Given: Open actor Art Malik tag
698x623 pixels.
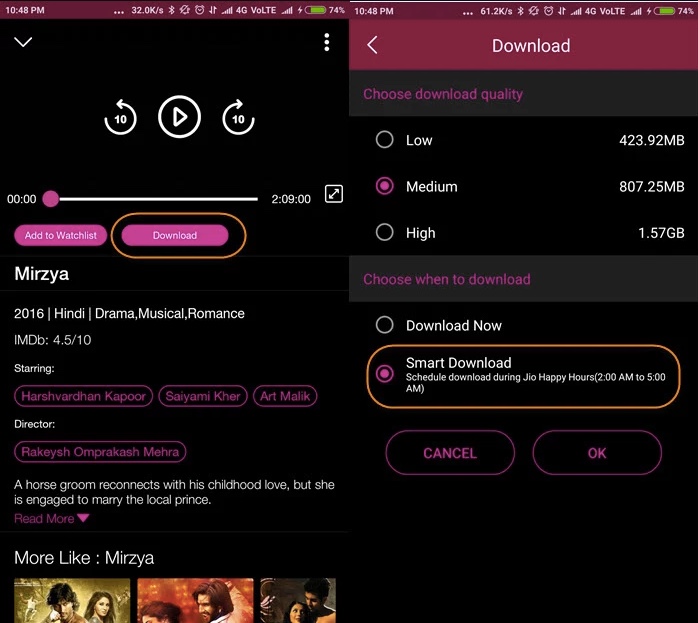Looking at the screenshot, I should pyautogui.click(x=285, y=396).
